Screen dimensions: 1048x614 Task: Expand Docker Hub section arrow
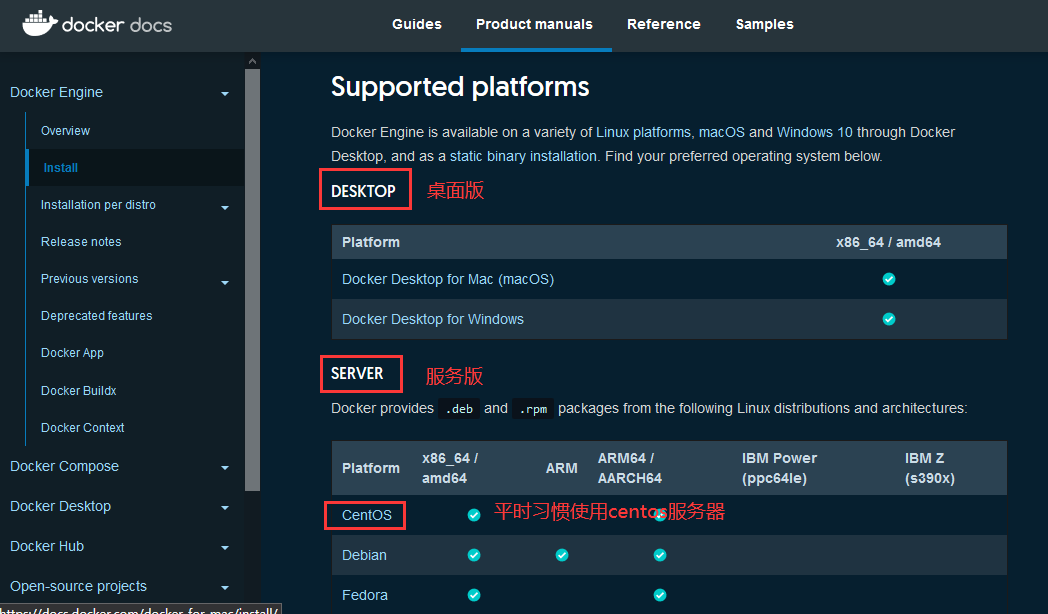[225, 548]
